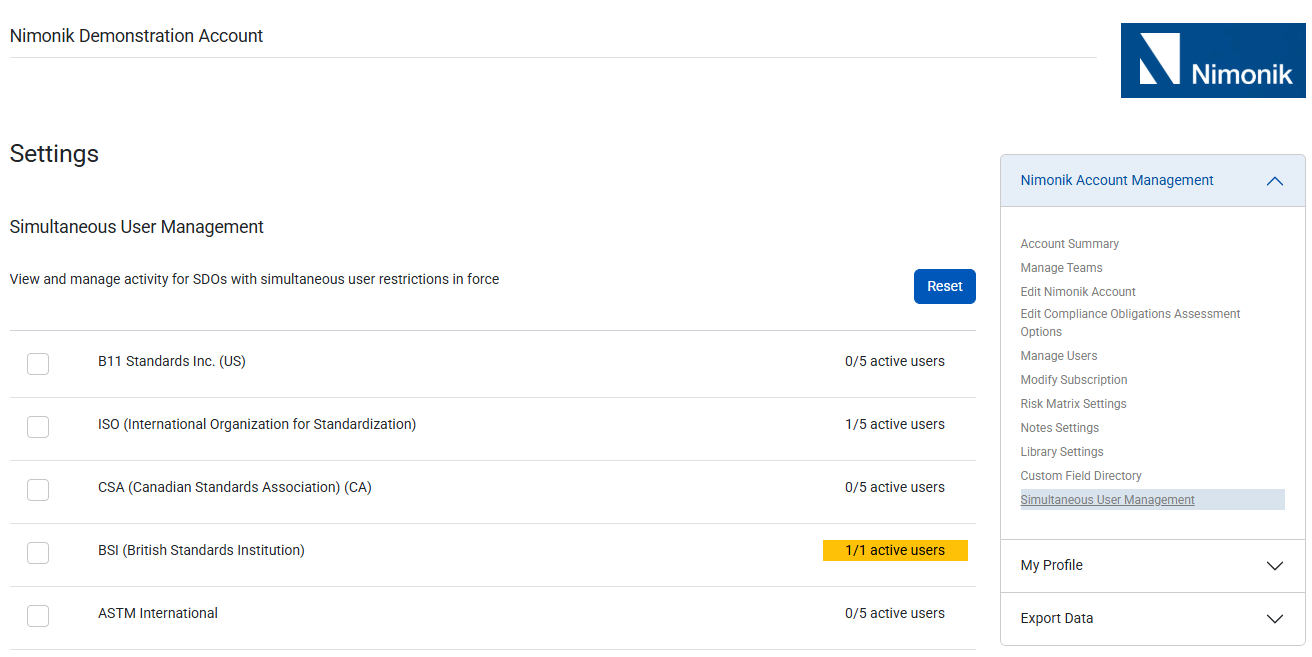
Task: Click the ASTM row 0/5 active users count
Action: tap(895, 613)
